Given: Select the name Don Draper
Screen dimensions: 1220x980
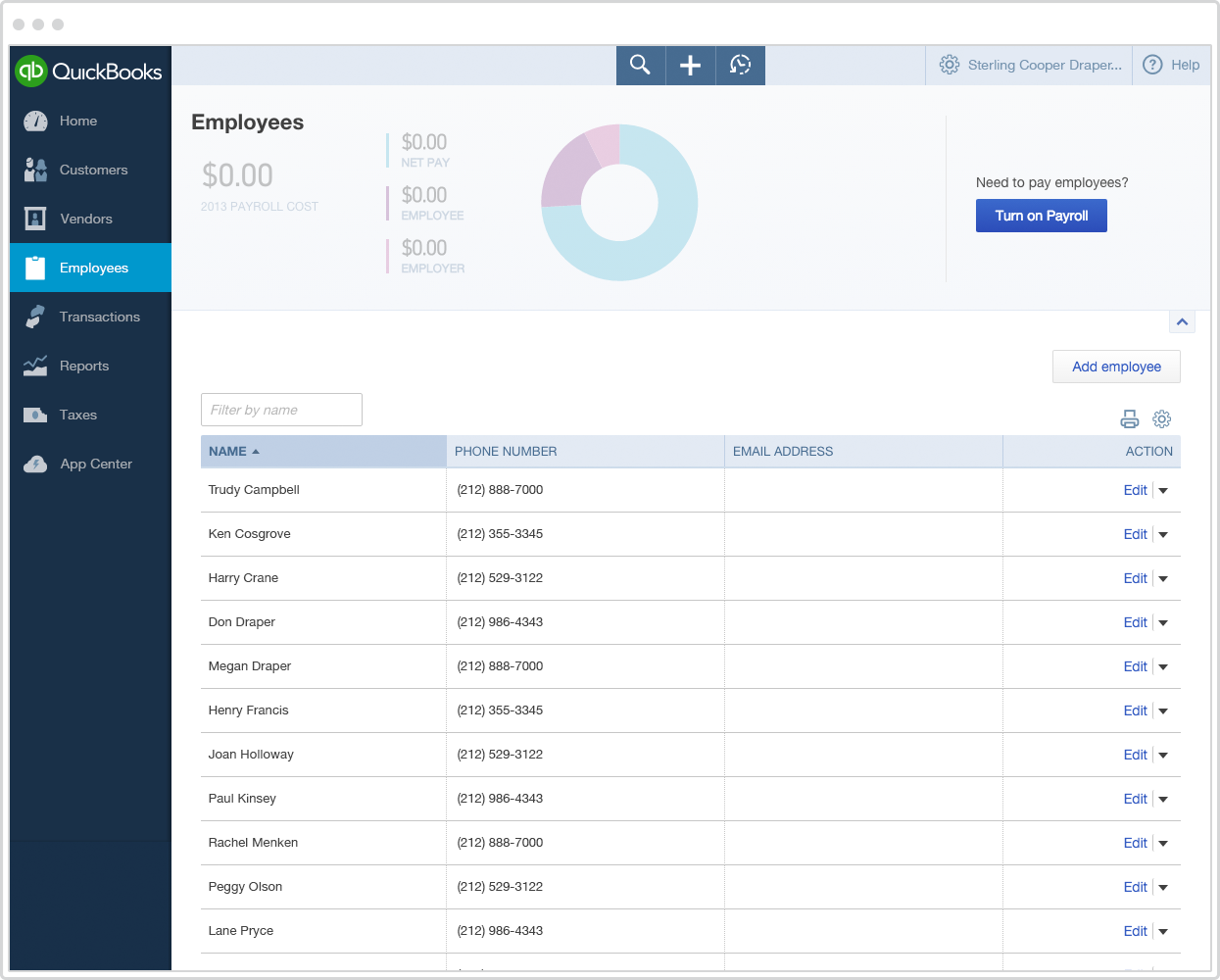Looking at the screenshot, I should [x=241, y=622].
